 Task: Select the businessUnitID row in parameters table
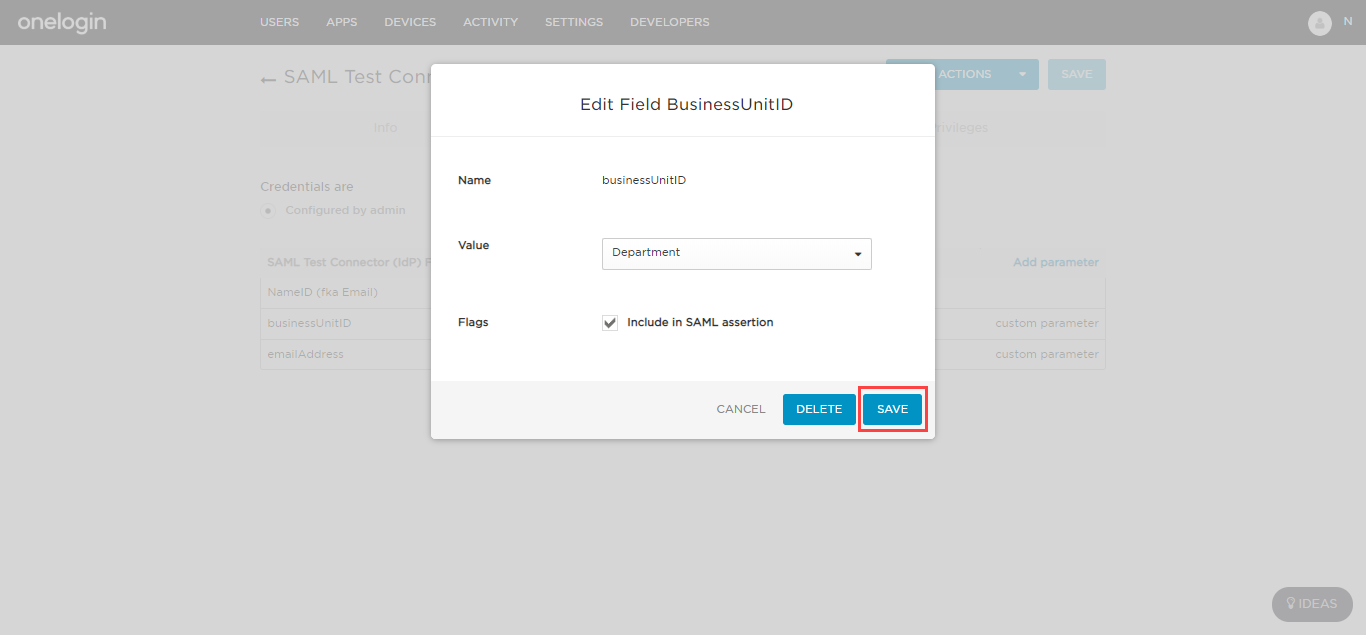683,324
